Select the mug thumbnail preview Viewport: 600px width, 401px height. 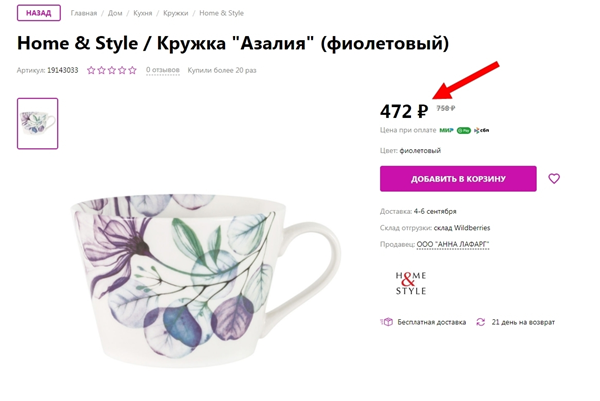tap(38, 124)
